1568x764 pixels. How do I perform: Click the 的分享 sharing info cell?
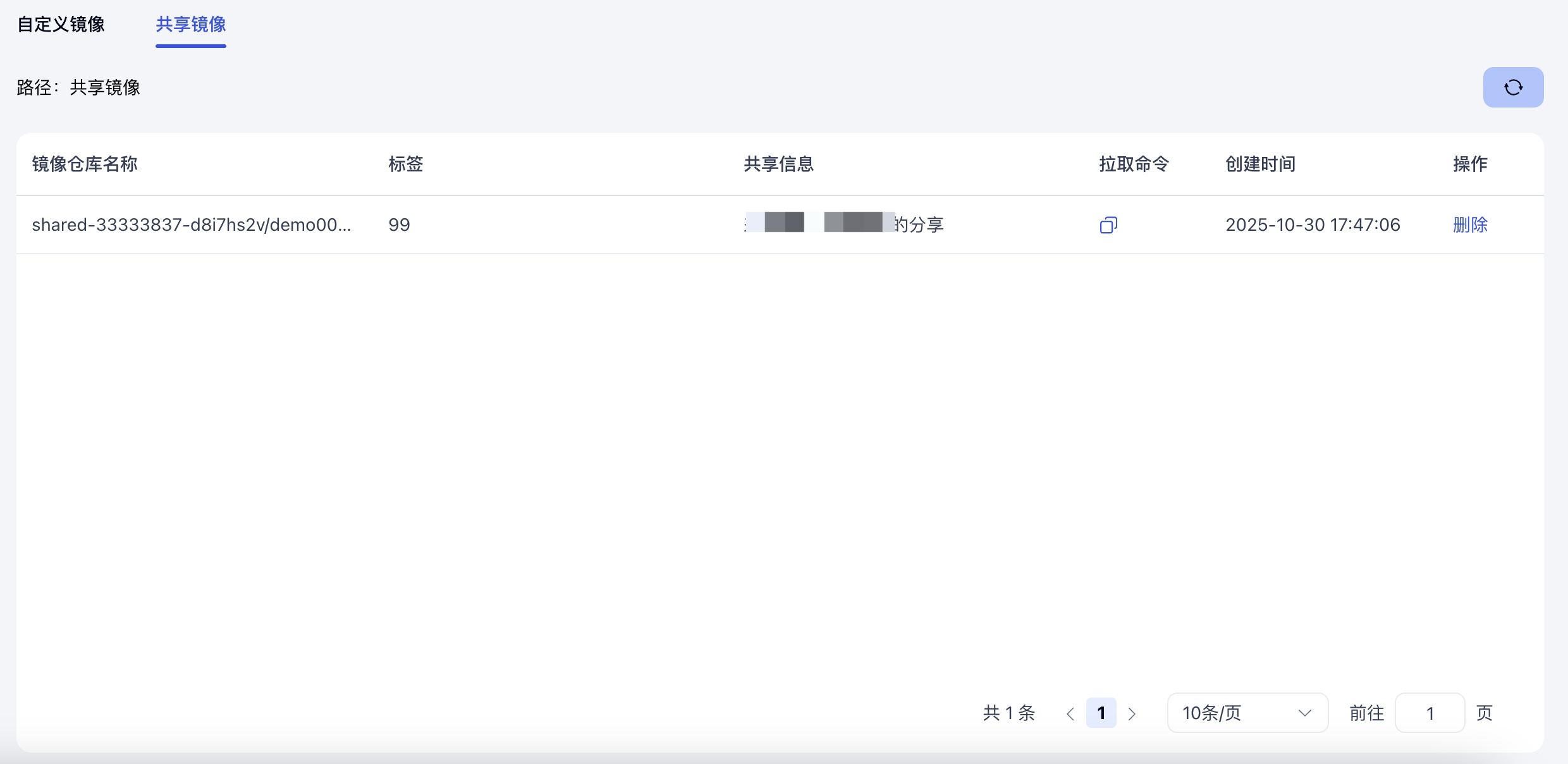(918, 225)
